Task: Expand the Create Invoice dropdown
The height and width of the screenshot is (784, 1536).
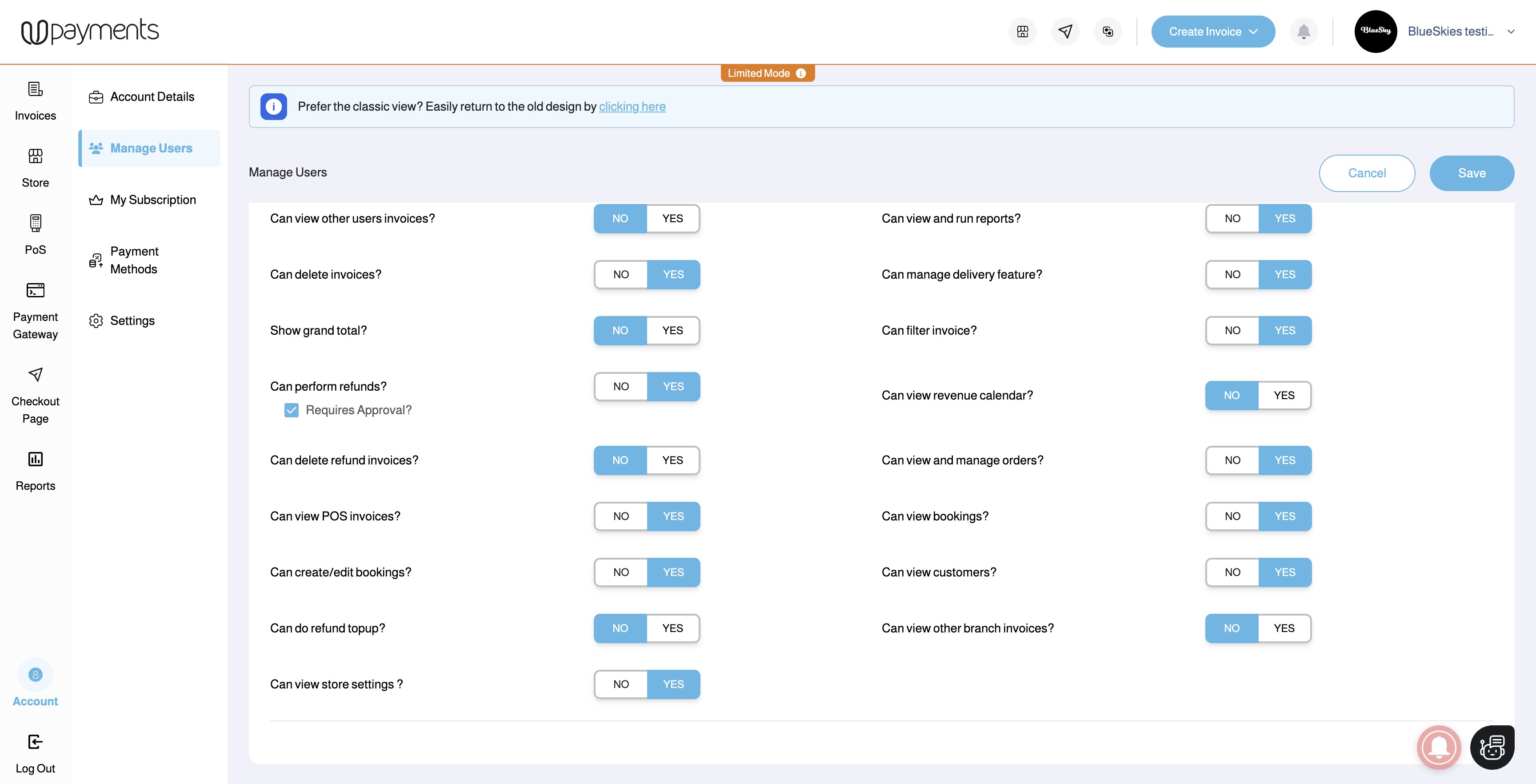Action: click(1253, 32)
